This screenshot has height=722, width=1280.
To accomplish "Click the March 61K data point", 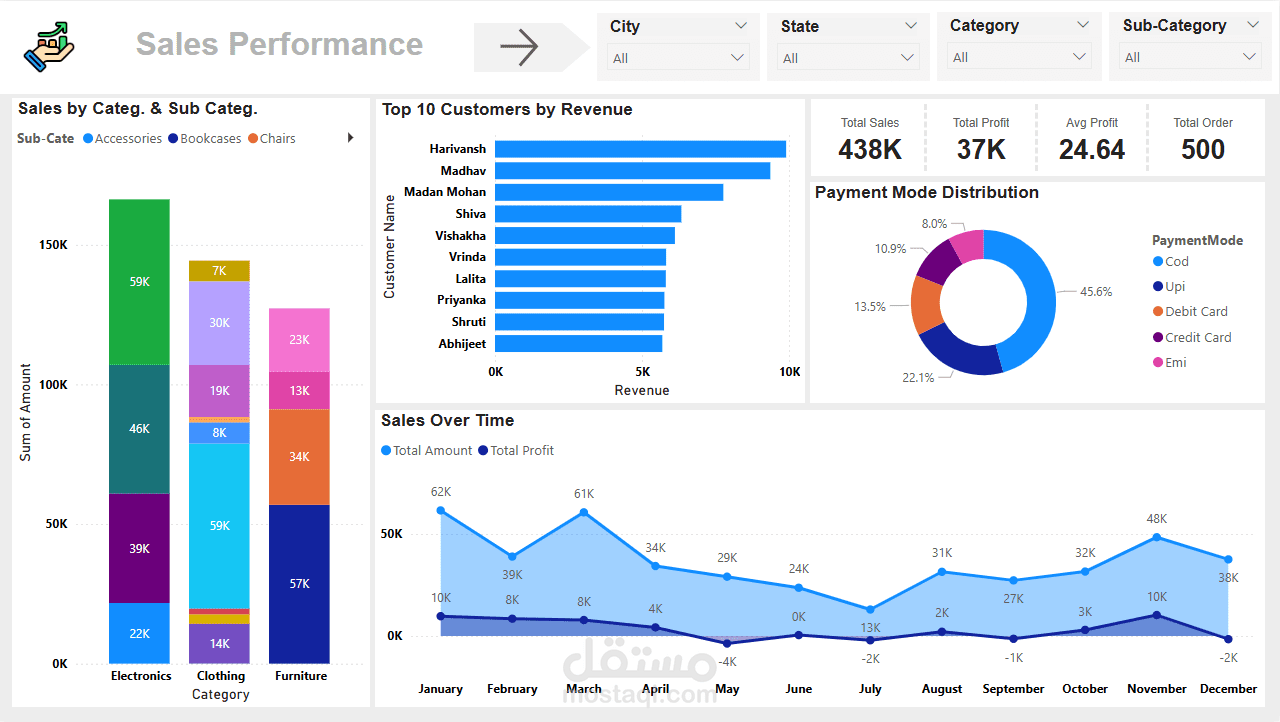I will click(x=584, y=512).
